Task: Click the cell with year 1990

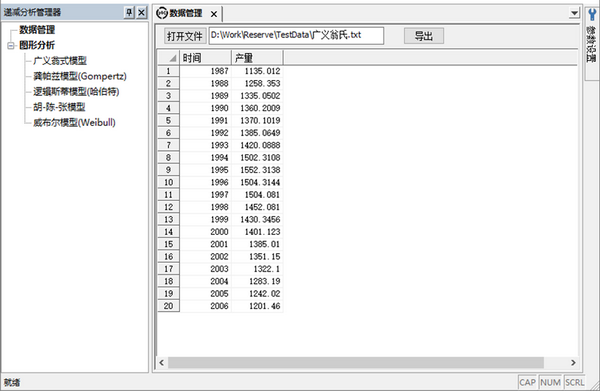Action: pyautogui.click(x=205, y=108)
